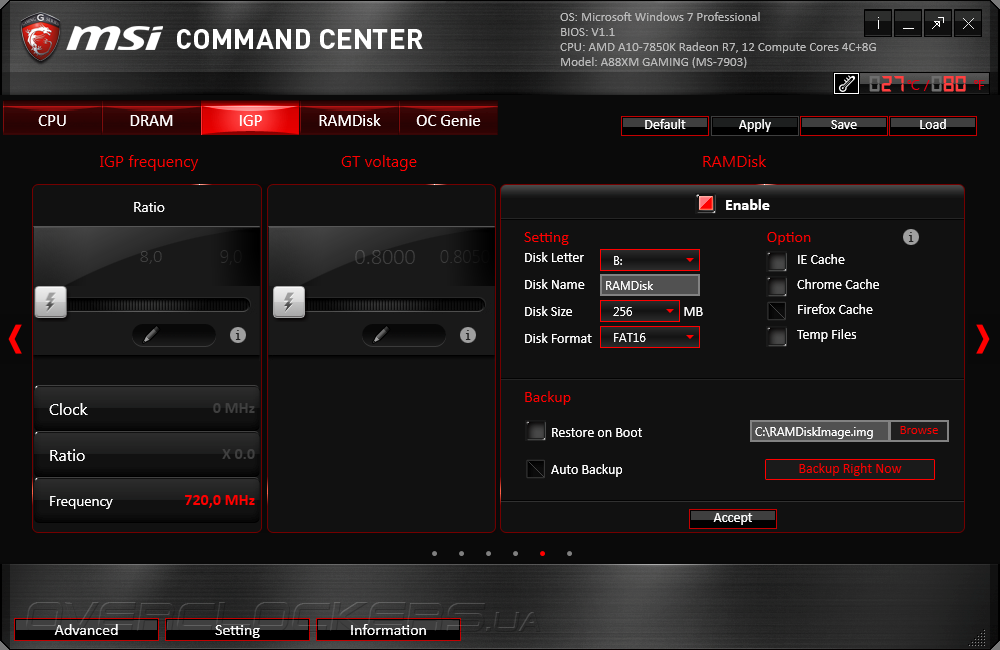The height and width of the screenshot is (650, 1000).
Task: Click Backup Right Now button
Action: (849, 469)
